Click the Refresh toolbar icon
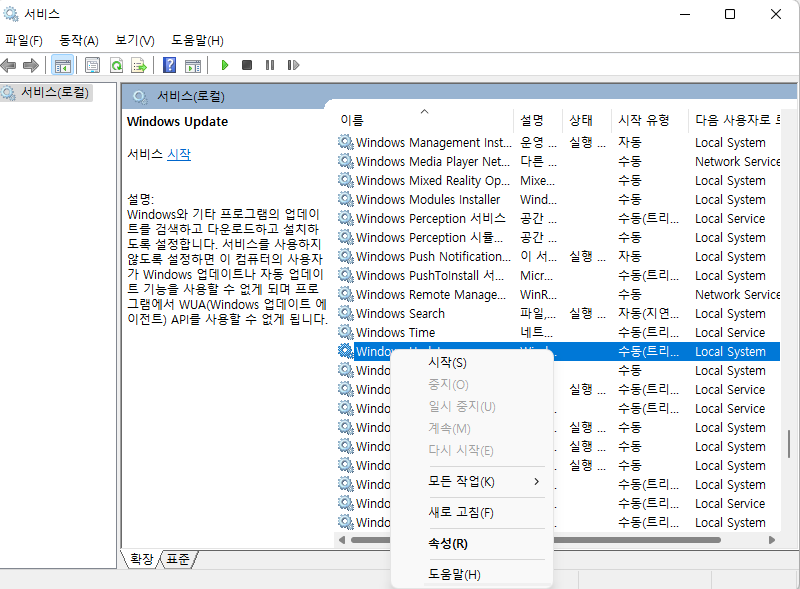This screenshot has height=589, width=800. pyautogui.click(x=117, y=65)
